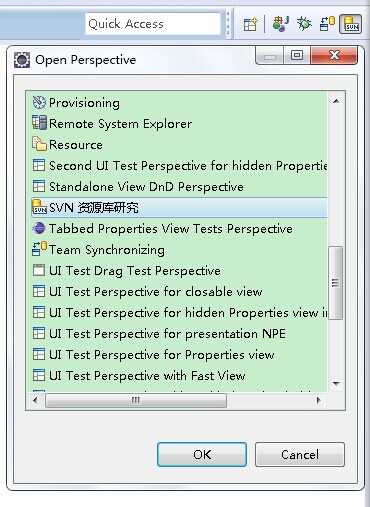Switch to the Java EE perspective icon

[280, 24]
